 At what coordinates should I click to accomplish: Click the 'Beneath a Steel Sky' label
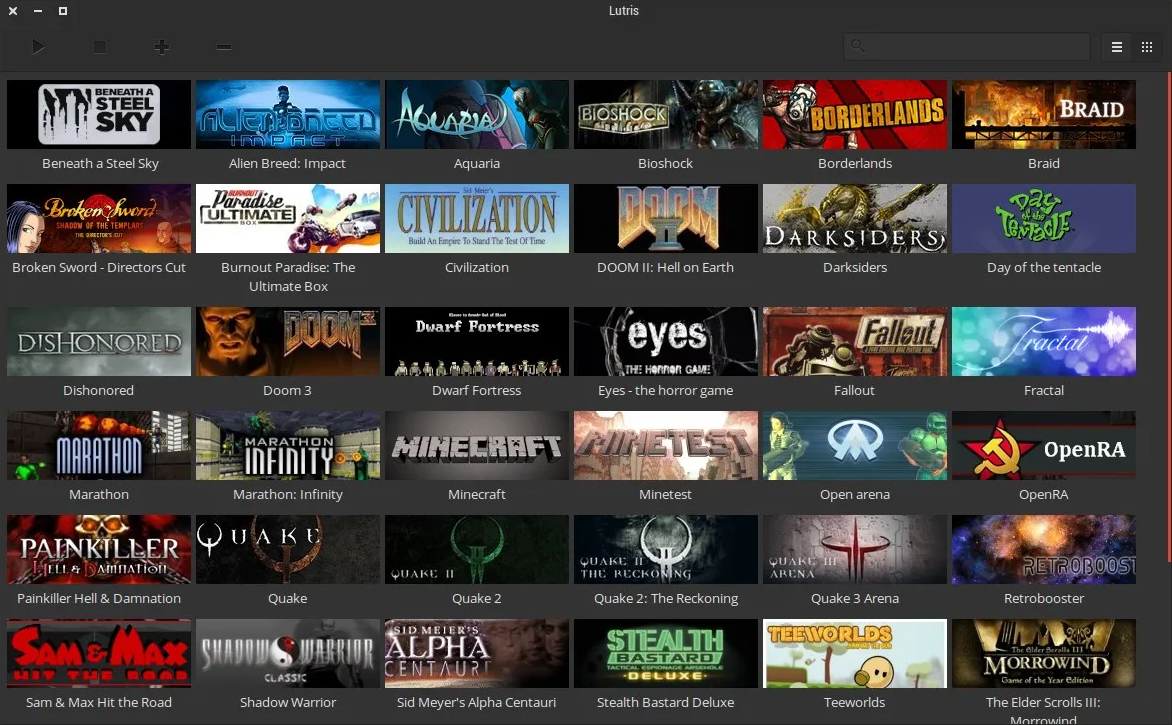[x=100, y=163]
